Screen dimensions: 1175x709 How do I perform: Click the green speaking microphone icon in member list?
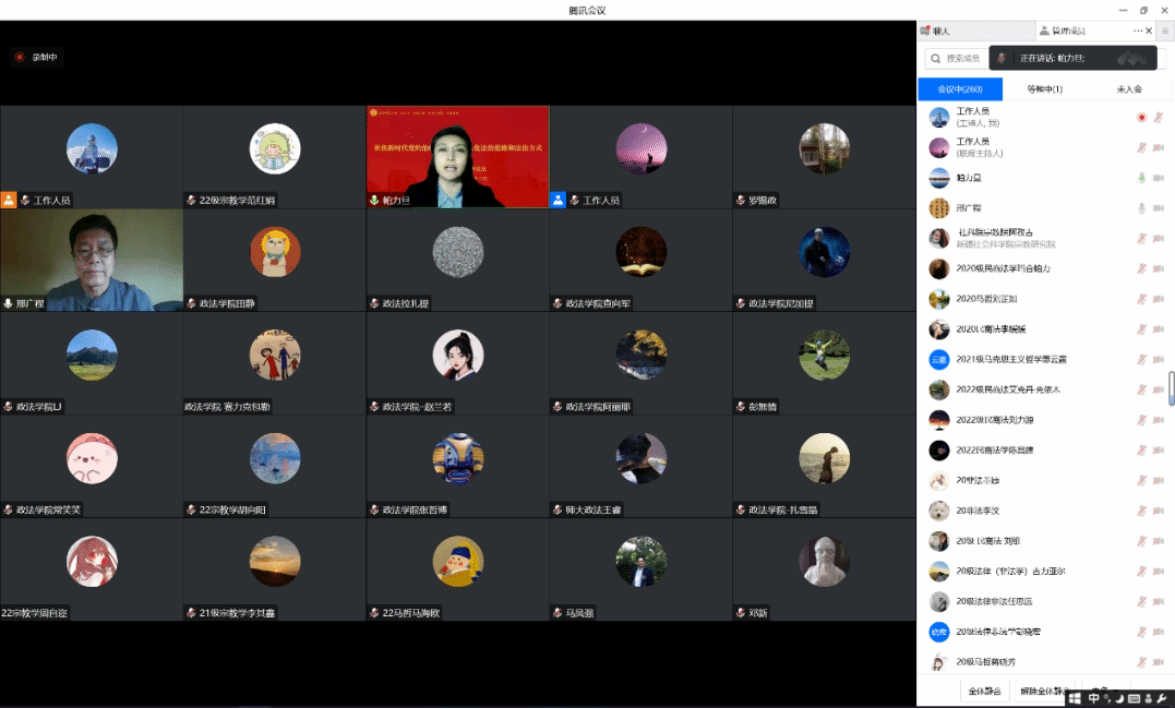click(1141, 178)
